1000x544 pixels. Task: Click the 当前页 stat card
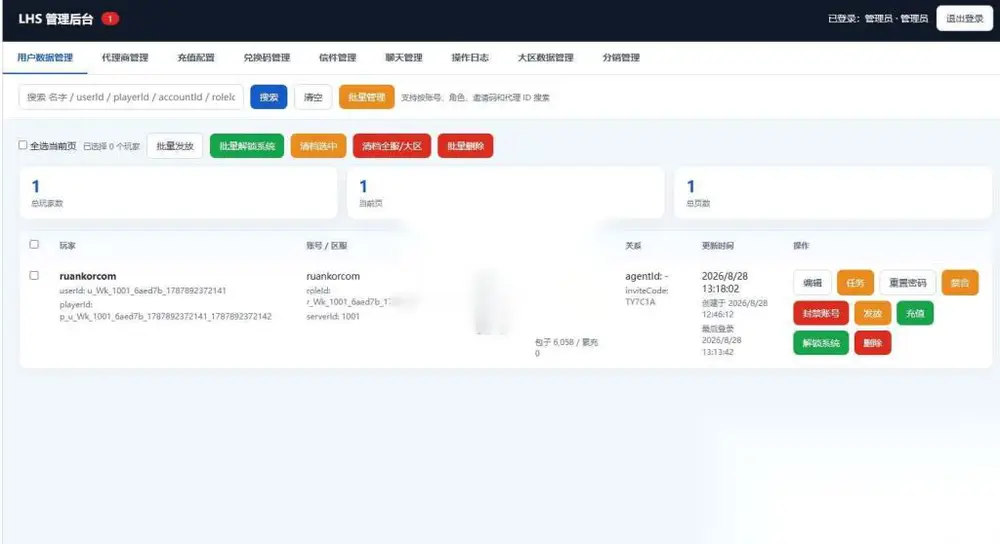[506, 193]
